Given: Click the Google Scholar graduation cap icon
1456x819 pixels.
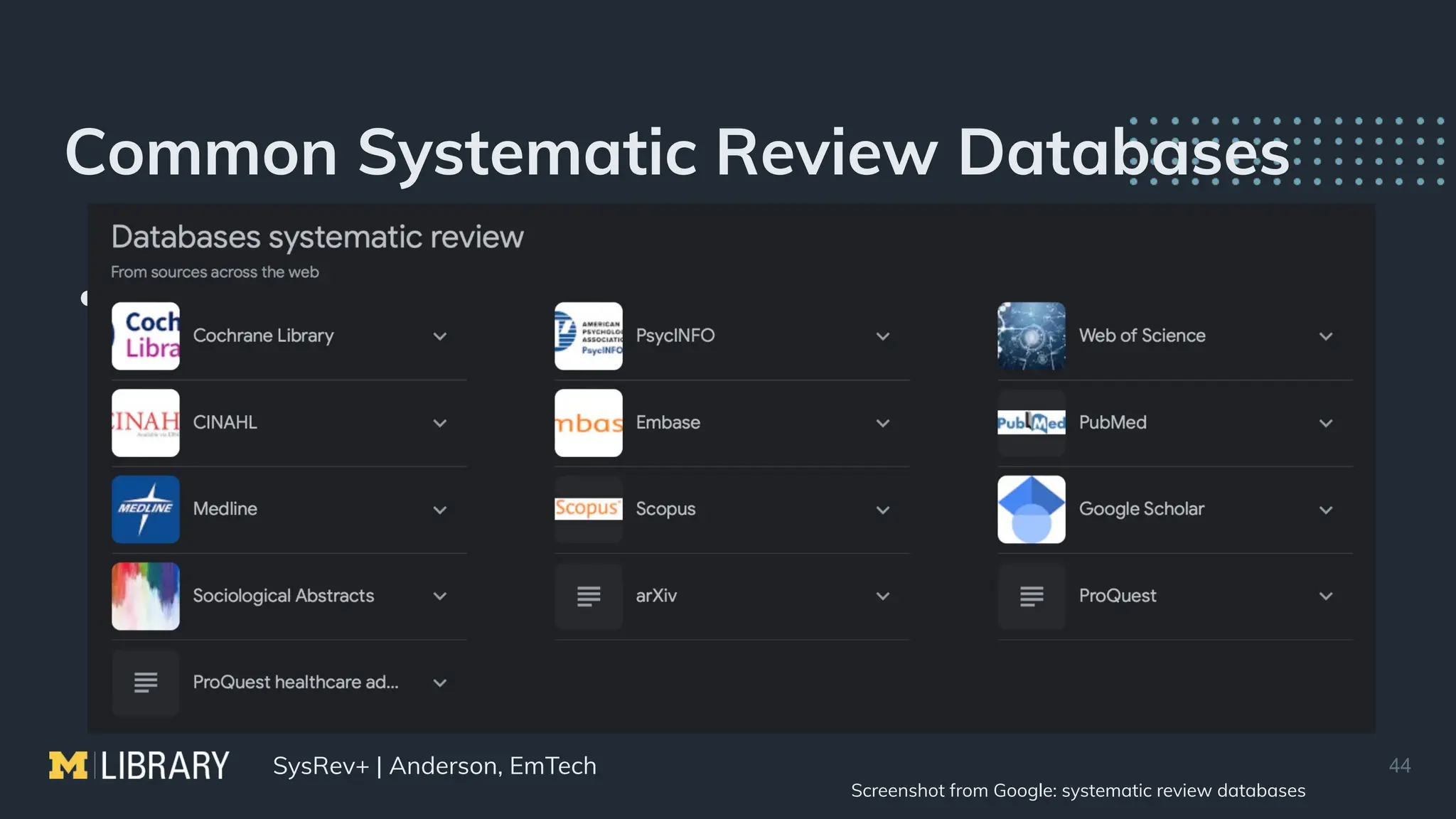Looking at the screenshot, I should coord(1031,509).
